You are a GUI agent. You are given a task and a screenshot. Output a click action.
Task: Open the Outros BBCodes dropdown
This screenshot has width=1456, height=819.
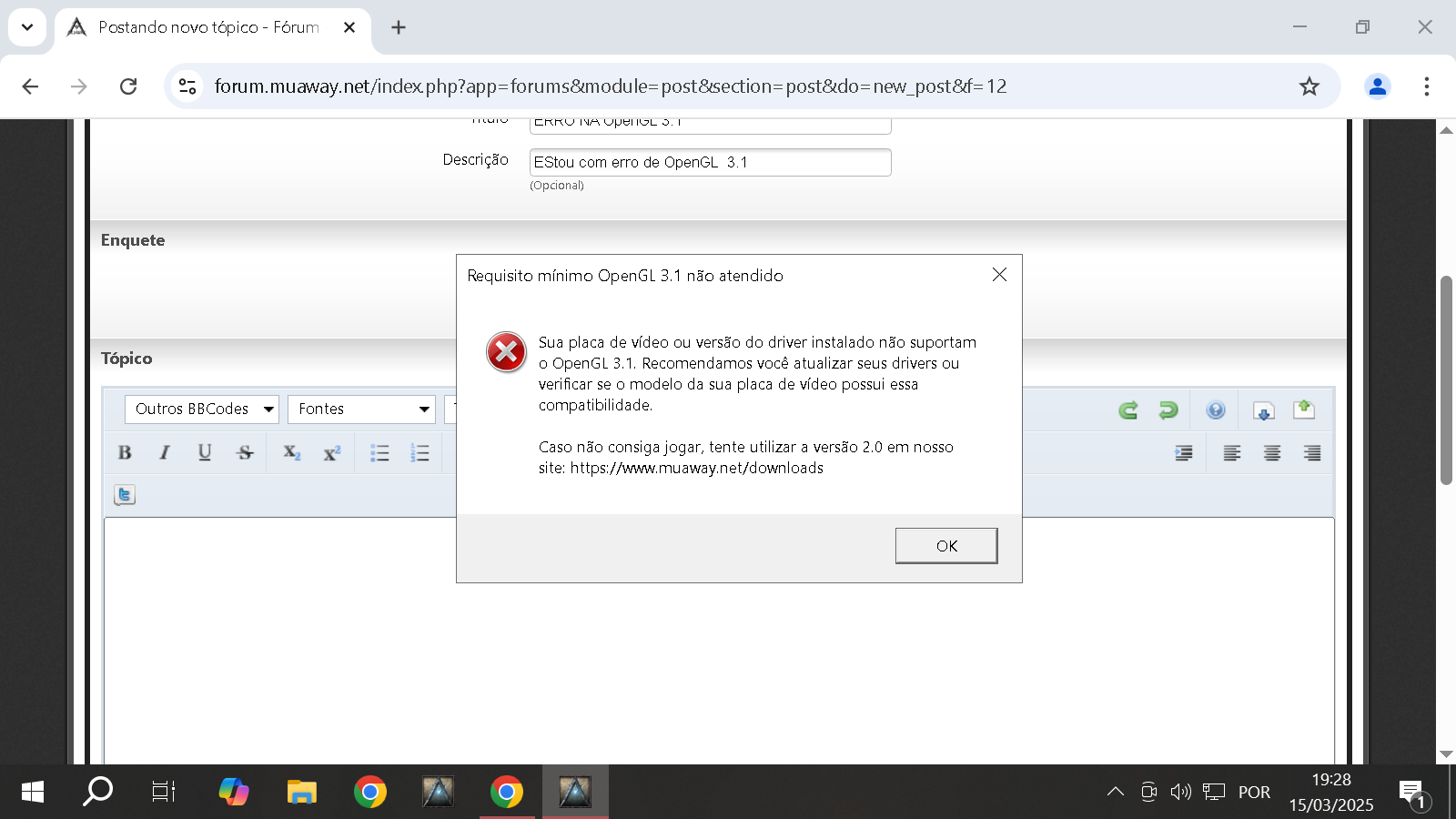coord(202,409)
